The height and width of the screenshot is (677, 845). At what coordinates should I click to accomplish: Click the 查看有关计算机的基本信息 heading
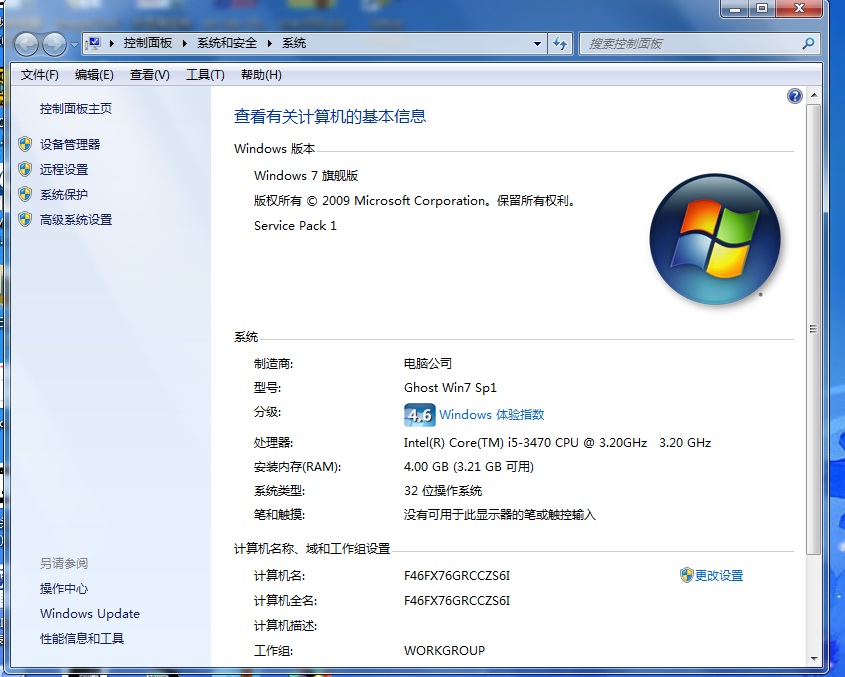(x=330, y=116)
